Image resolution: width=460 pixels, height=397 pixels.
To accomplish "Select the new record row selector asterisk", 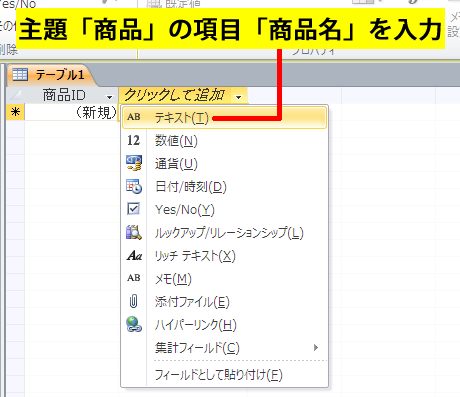I will pos(15,112).
